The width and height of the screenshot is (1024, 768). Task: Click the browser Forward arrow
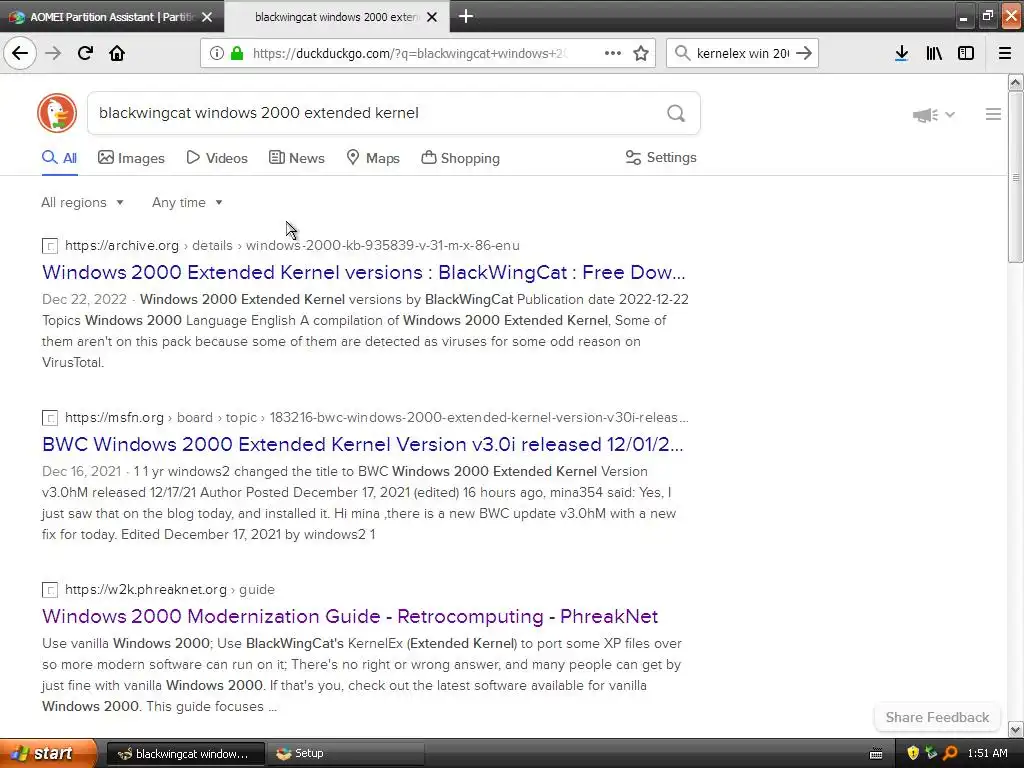[53, 53]
